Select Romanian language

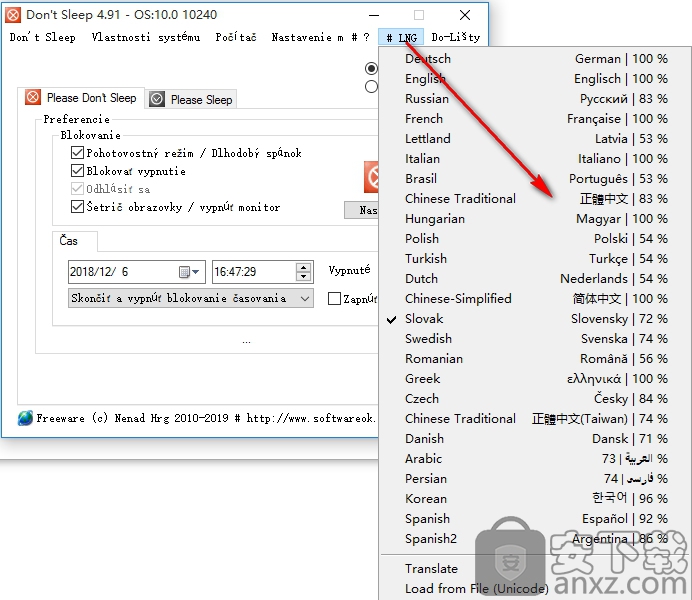535,359
